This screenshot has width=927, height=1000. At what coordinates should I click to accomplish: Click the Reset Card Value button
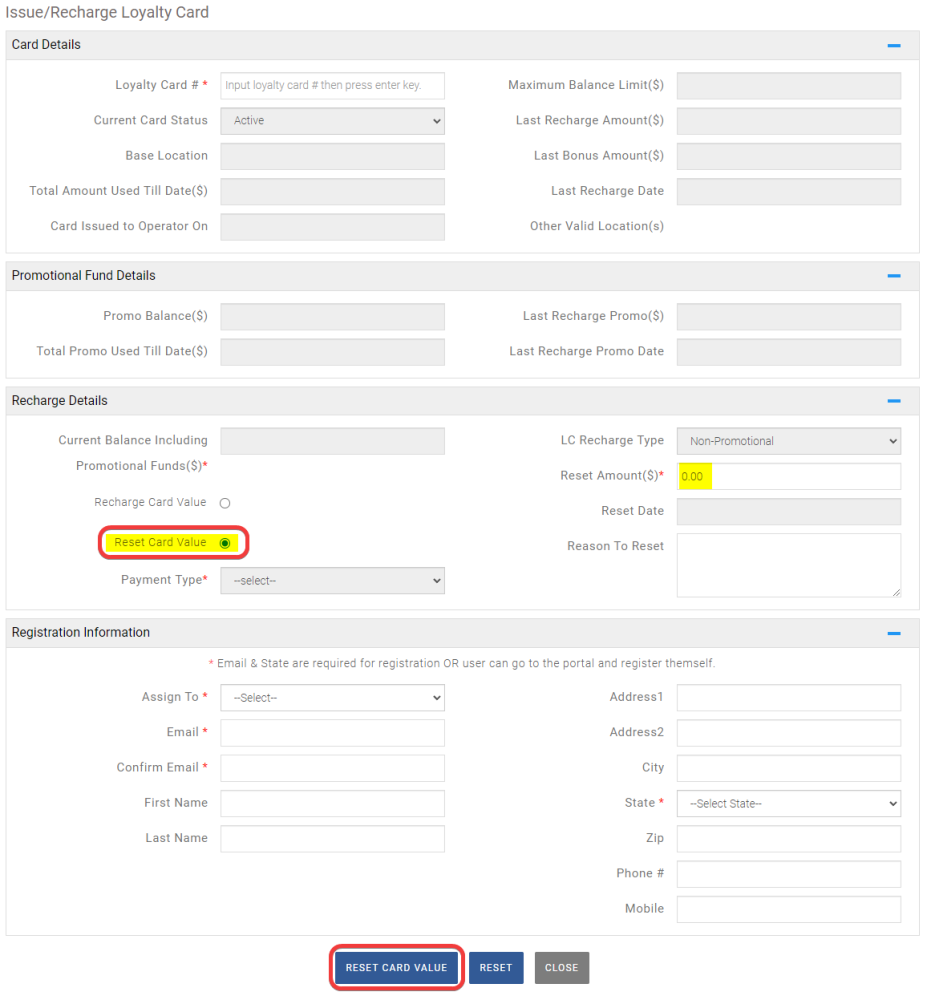tap(396, 967)
